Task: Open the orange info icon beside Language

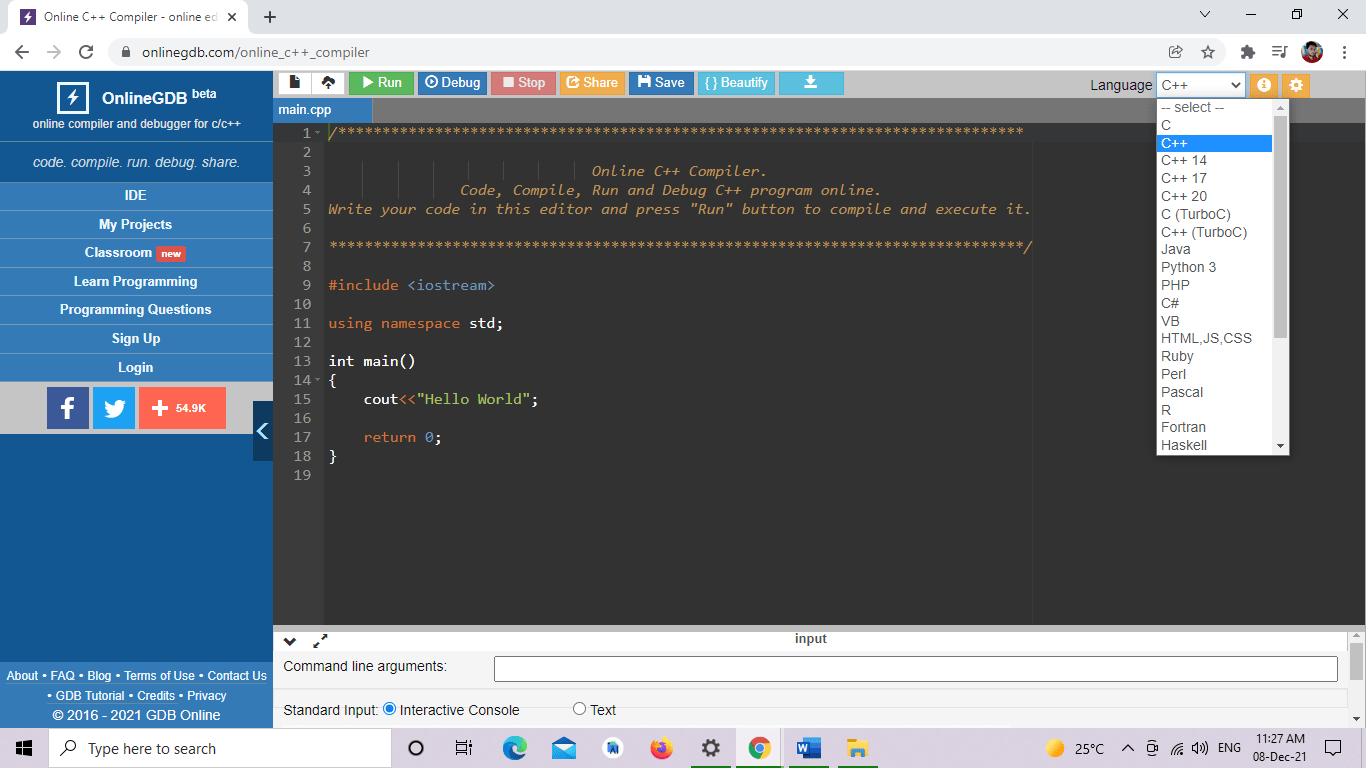Action: pos(1264,85)
